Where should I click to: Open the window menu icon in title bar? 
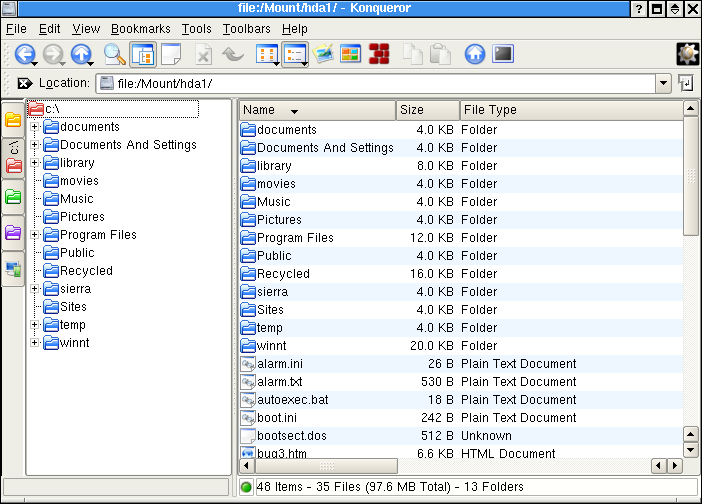click(9, 9)
